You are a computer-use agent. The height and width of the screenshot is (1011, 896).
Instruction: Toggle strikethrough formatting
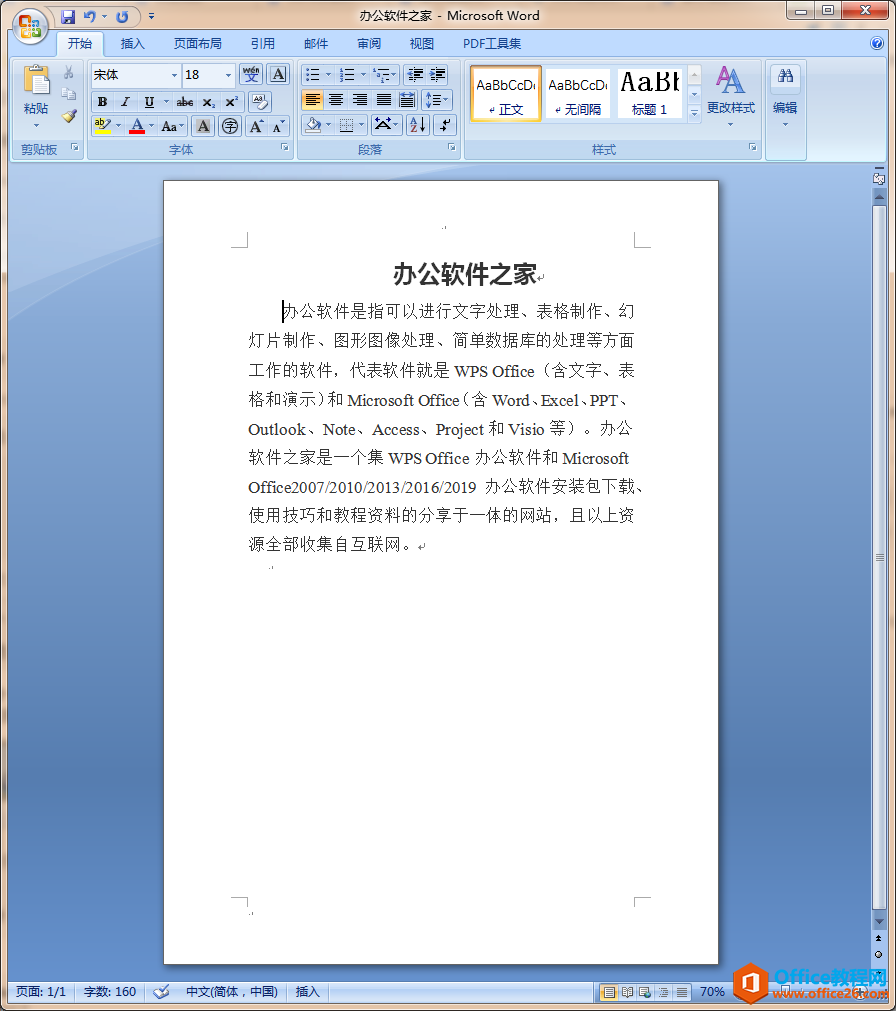click(x=184, y=102)
